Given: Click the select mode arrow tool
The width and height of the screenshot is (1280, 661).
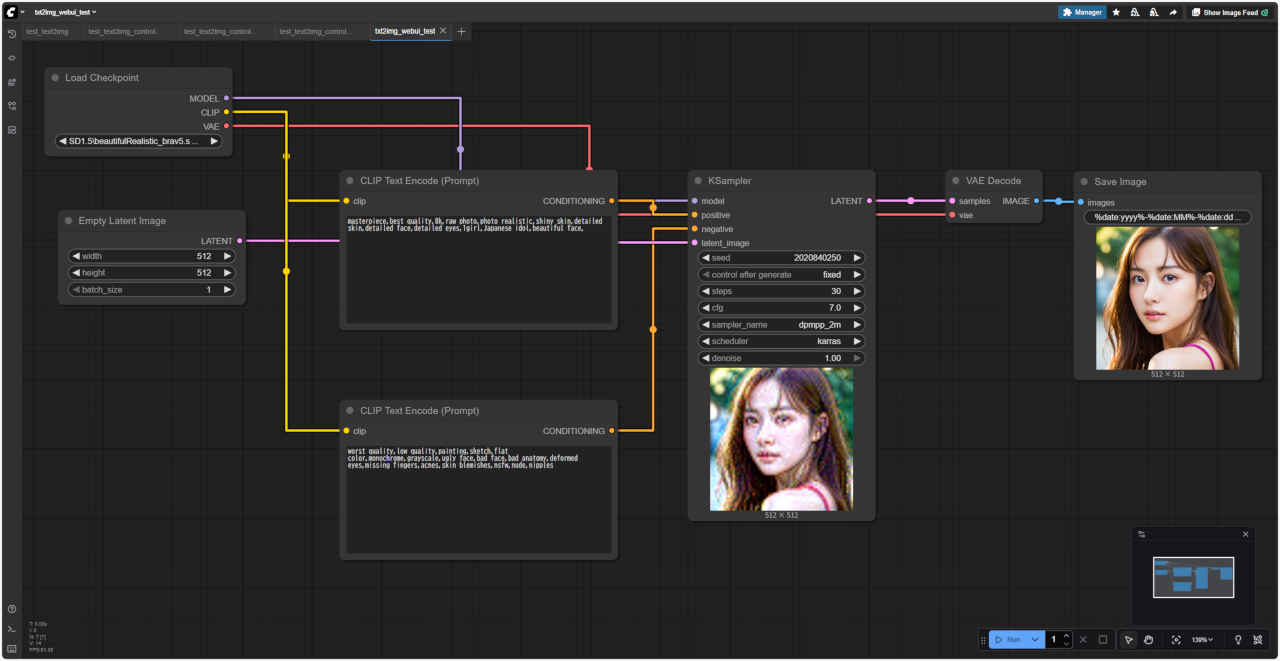Looking at the screenshot, I should 1129,640.
